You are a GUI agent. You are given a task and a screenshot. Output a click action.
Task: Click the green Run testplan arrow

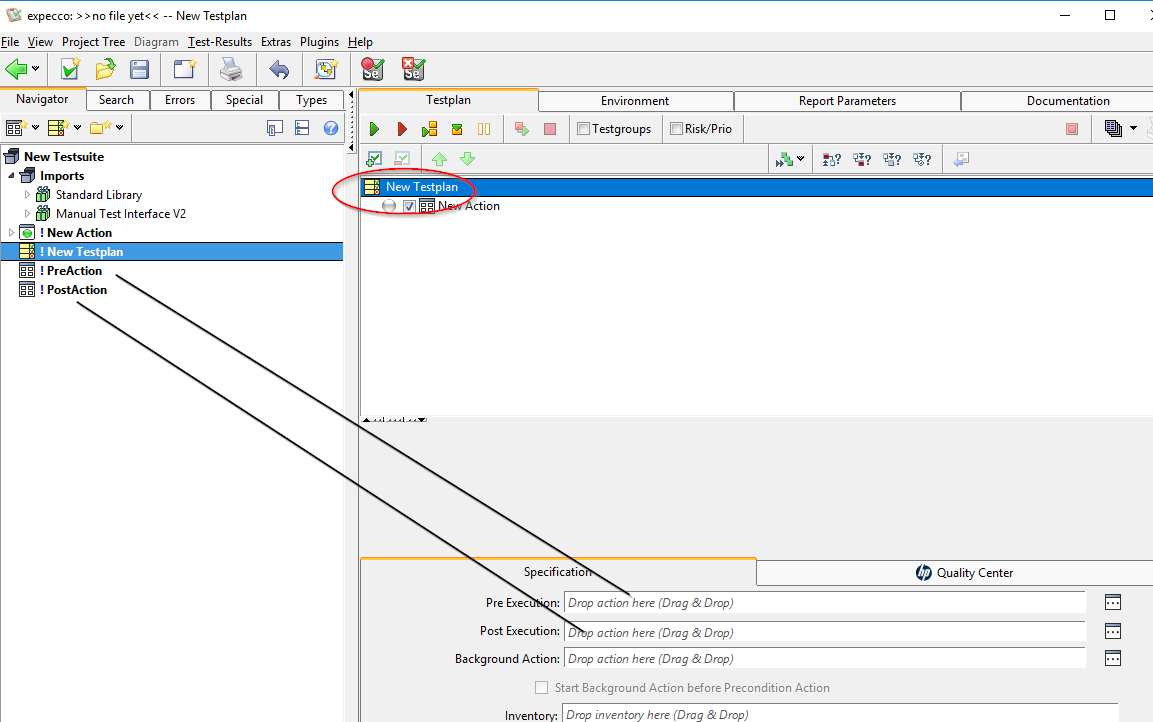point(374,129)
